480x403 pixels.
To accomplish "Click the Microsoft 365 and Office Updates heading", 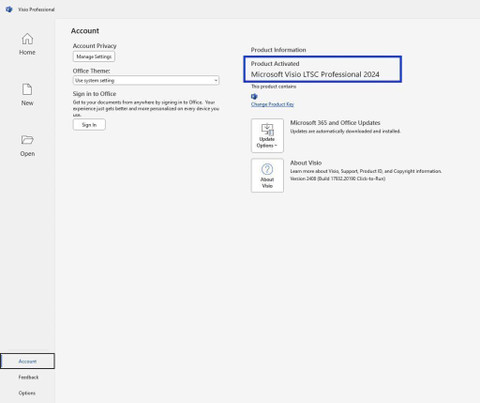I will tap(335, 123).
